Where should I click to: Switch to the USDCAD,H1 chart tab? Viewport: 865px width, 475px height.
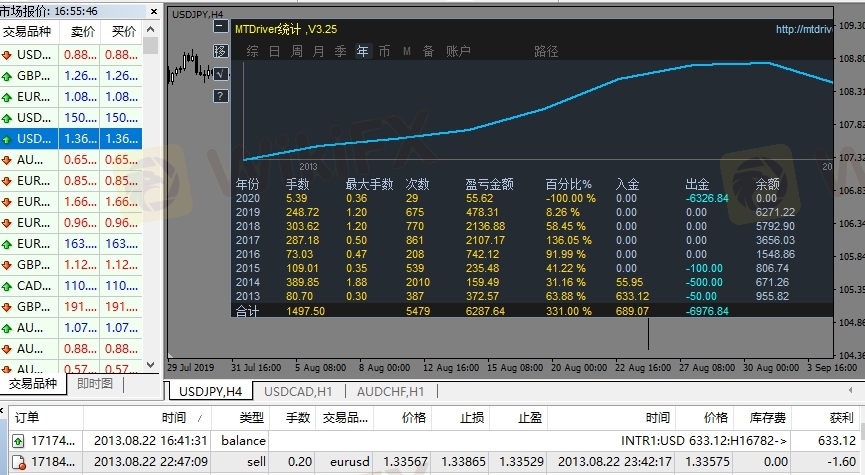(x=298, y=392)
